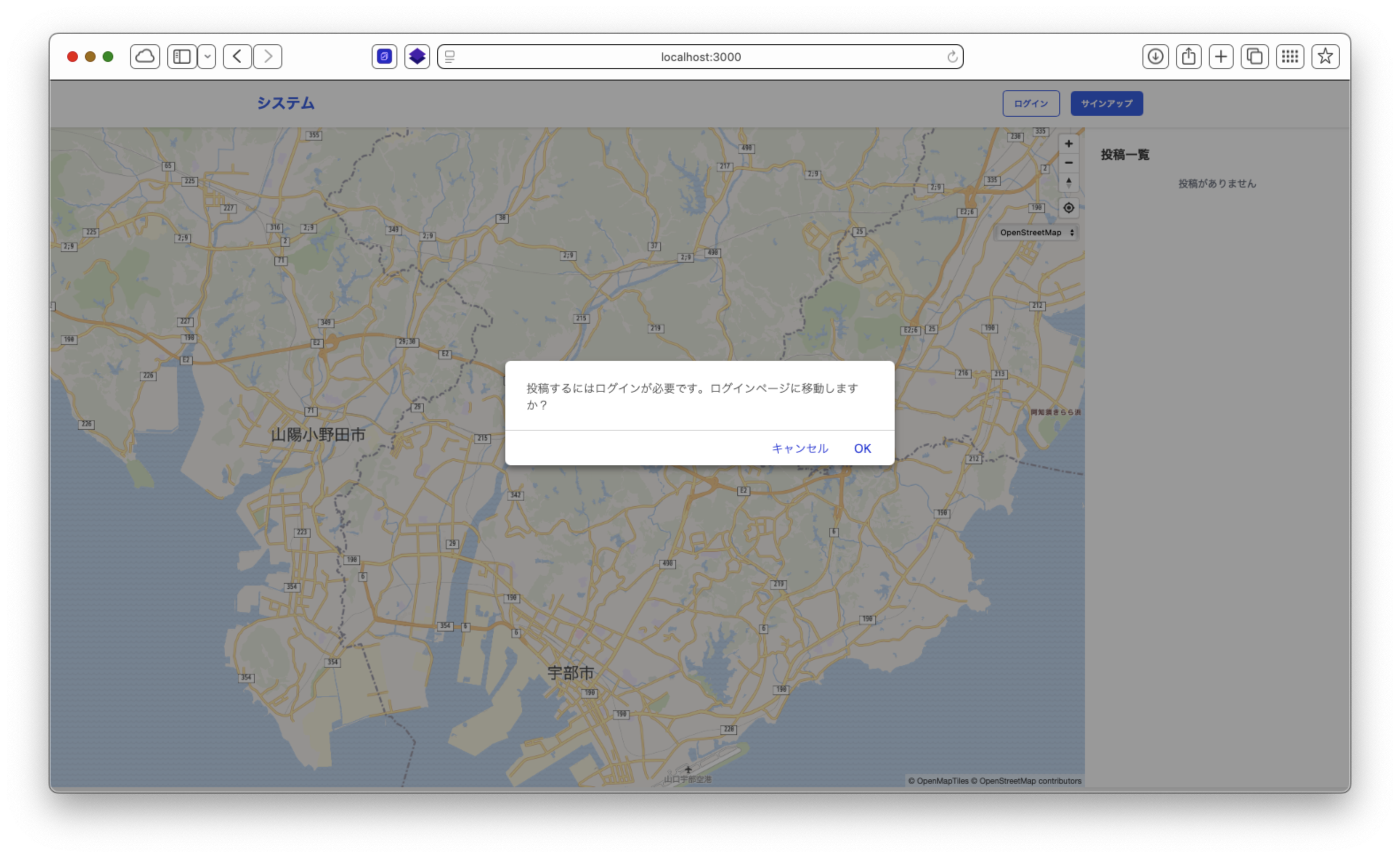
Task: Open the OpenStreetMap map style dropdown
Action: (1036, 232)
